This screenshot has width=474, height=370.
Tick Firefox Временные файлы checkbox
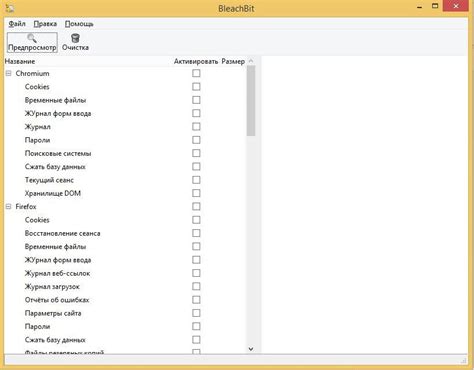[196, 246]
